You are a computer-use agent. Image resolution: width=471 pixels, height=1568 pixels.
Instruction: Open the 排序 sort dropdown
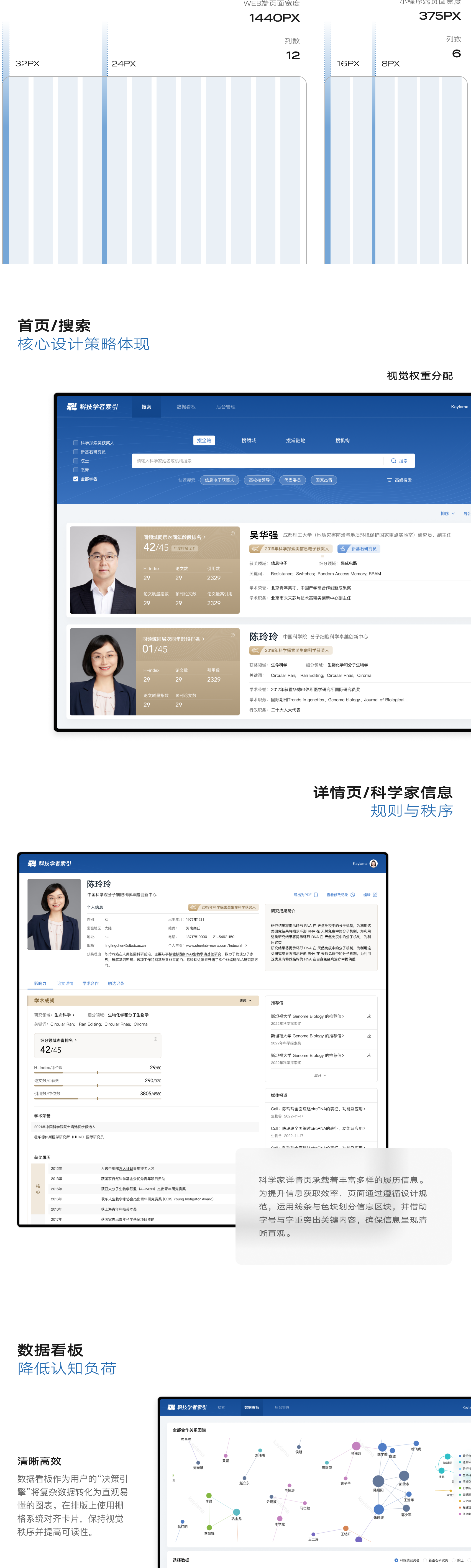(x=447, y=513)
